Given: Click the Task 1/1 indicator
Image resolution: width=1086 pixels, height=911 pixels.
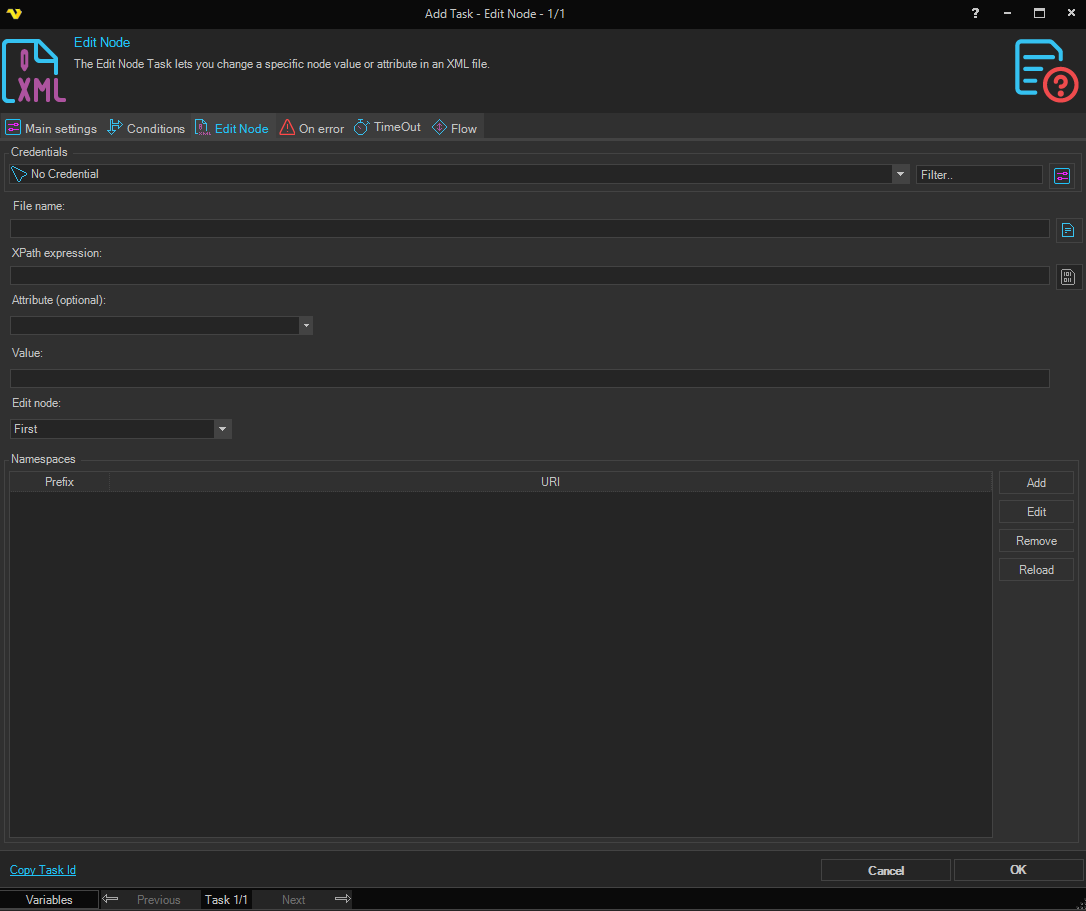Looking at the screenshot, I should (226, 899).
